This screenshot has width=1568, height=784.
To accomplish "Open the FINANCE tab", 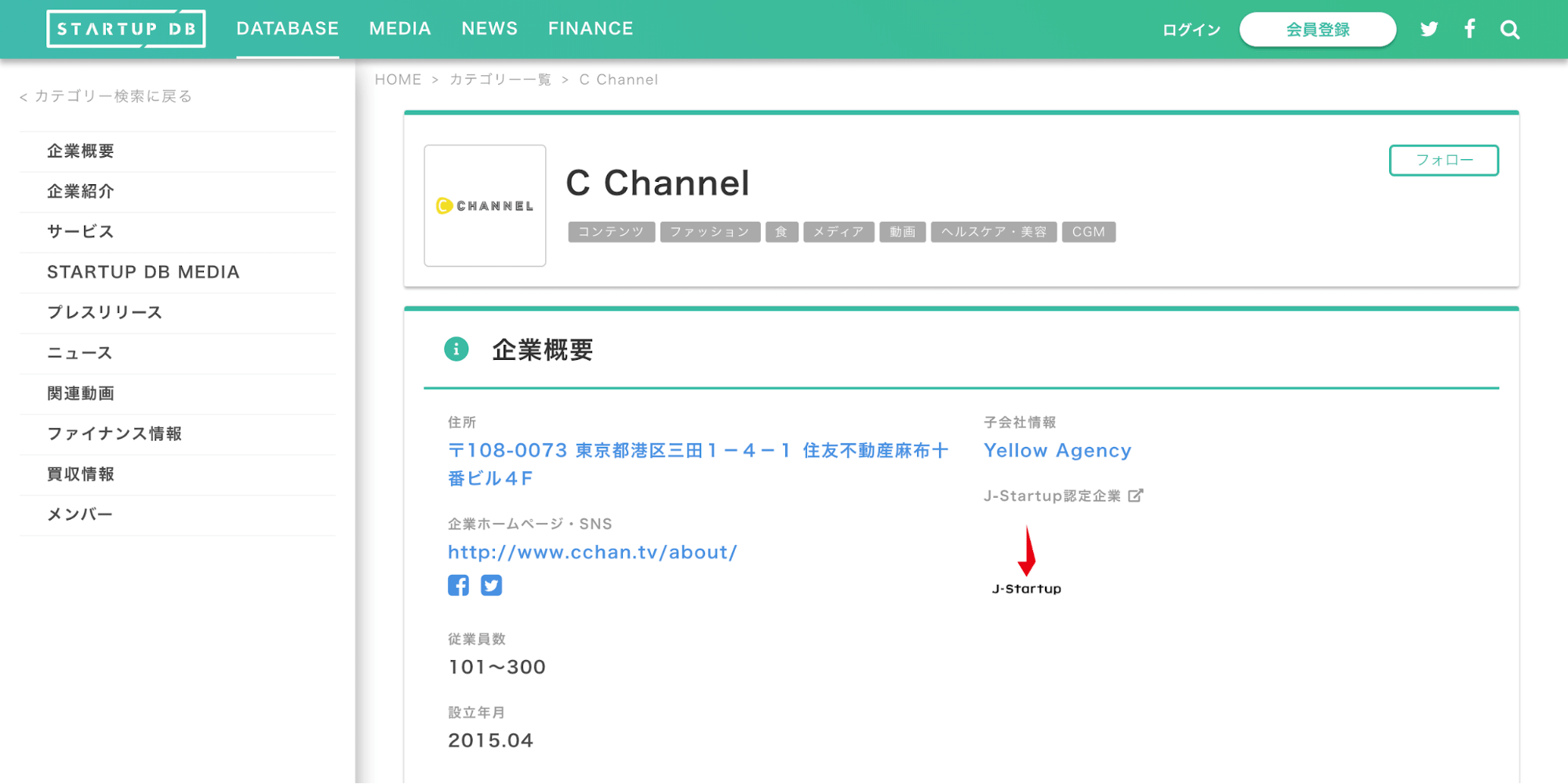I will (x=591, y=29).
